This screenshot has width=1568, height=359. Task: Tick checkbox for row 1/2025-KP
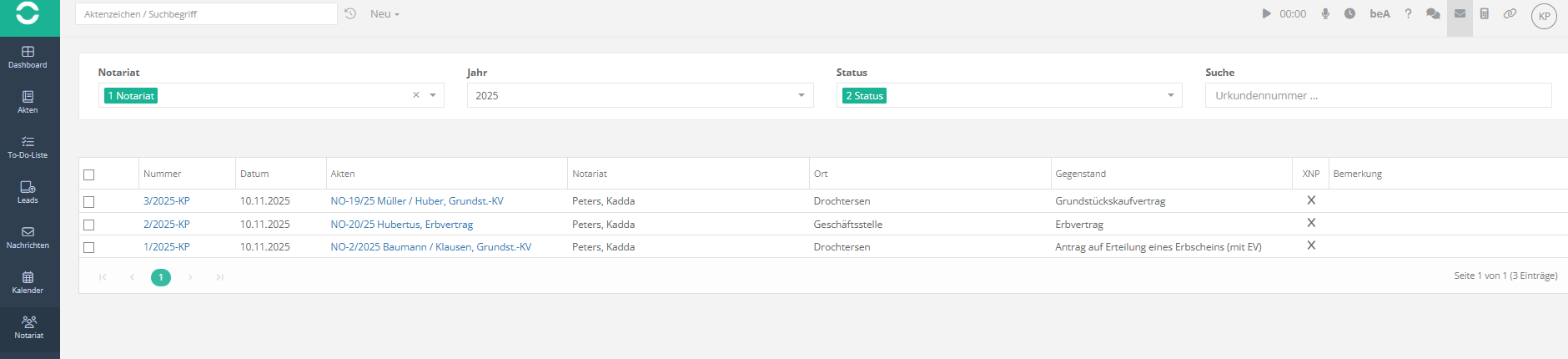(89, 248)
